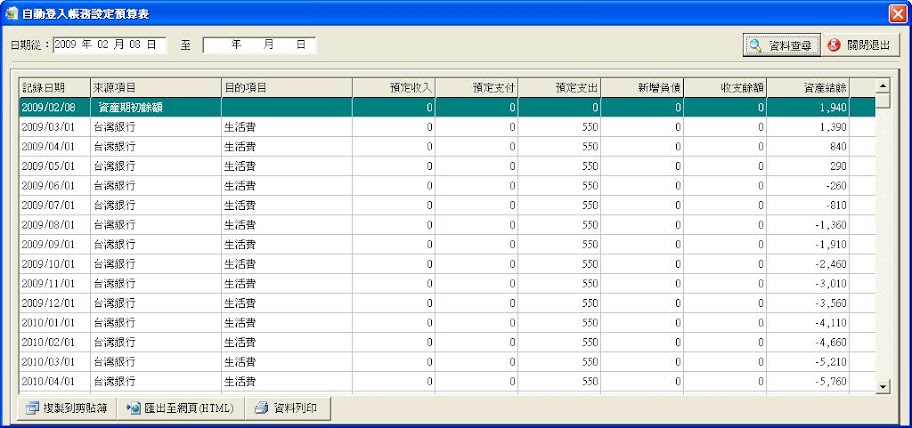
Task: Select the 資產期初餘額 cell
Action: pyautogui.click(x=156, y=108)
